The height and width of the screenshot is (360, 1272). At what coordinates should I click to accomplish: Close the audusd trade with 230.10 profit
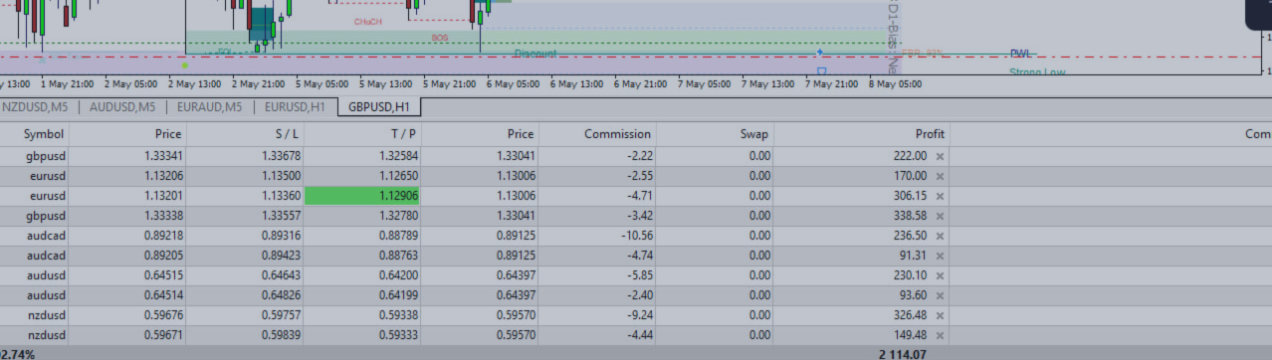click(940, 276)
